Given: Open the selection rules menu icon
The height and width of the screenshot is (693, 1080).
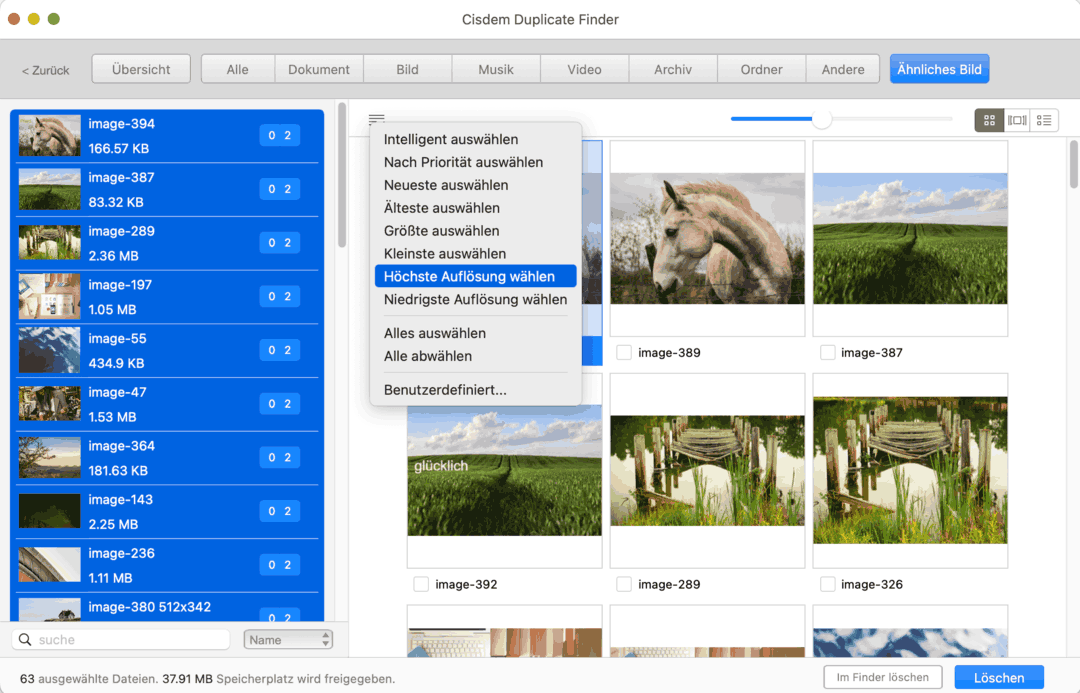Looking at the screenshot, I should [x=376, y=119].
